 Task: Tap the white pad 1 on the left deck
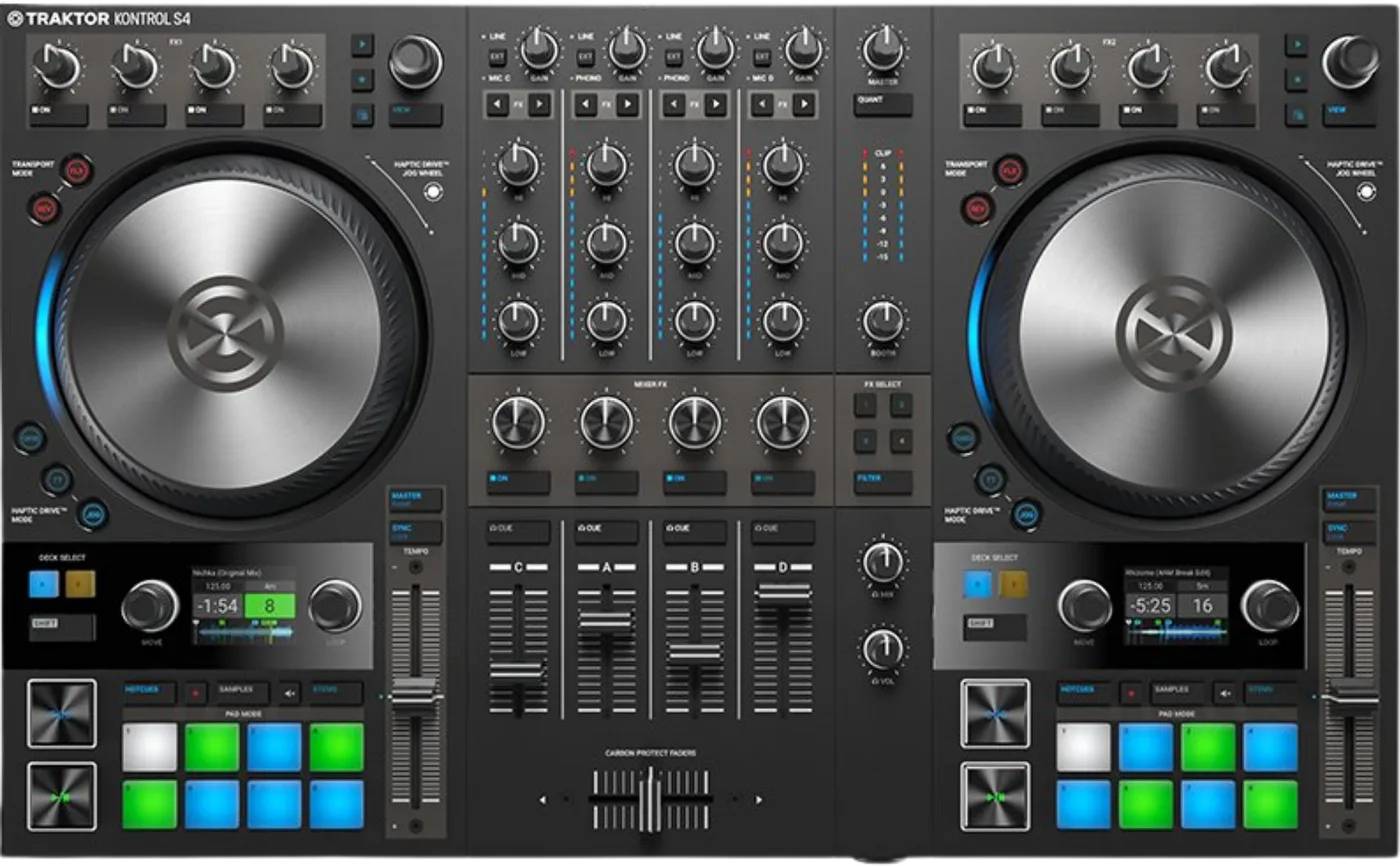coord(150,747)
